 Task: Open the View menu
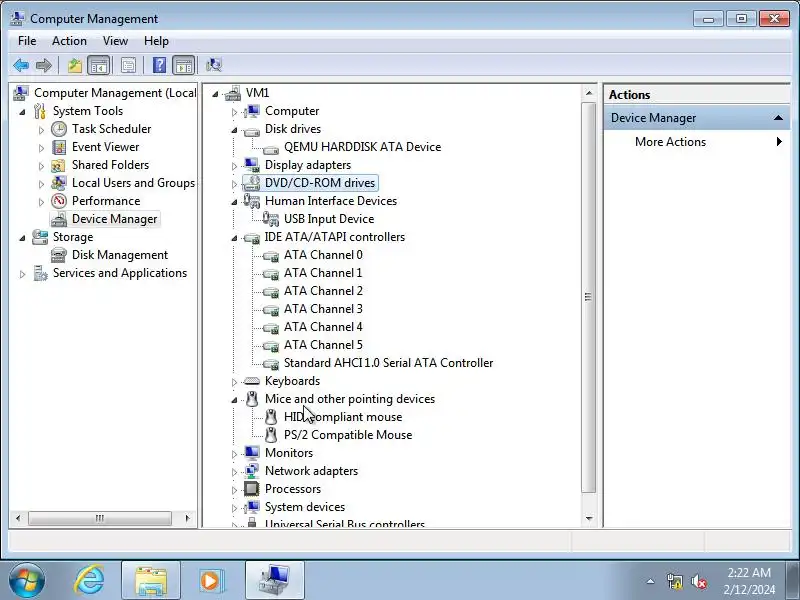click(115, 41)
